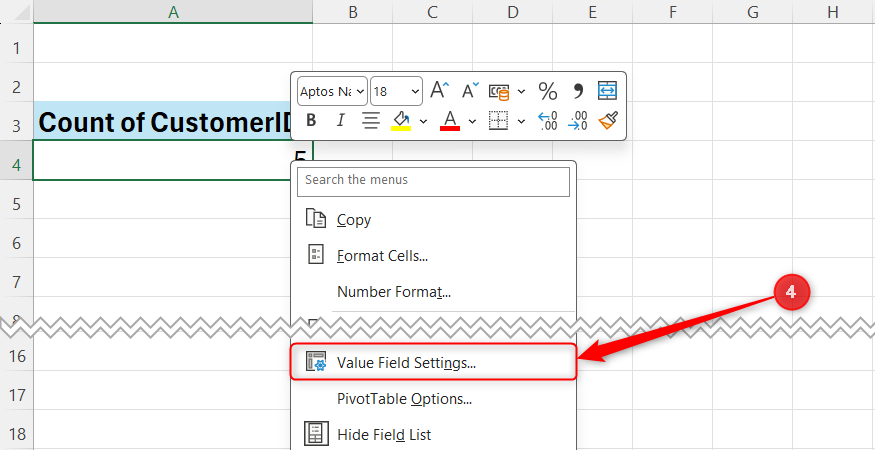875x450 pixels.
Task: Choose Hide Field List
Action: tap(434, 434)
